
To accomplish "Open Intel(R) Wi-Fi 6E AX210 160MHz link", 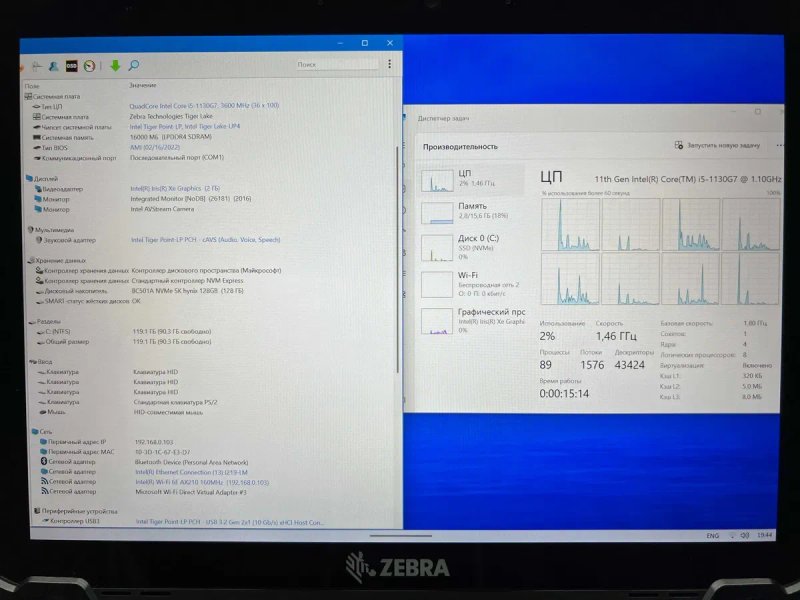I will tap(202, 482).
